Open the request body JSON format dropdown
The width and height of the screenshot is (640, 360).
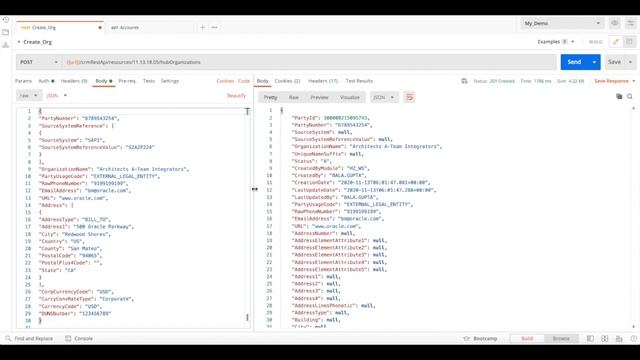[x=56, y=96]
